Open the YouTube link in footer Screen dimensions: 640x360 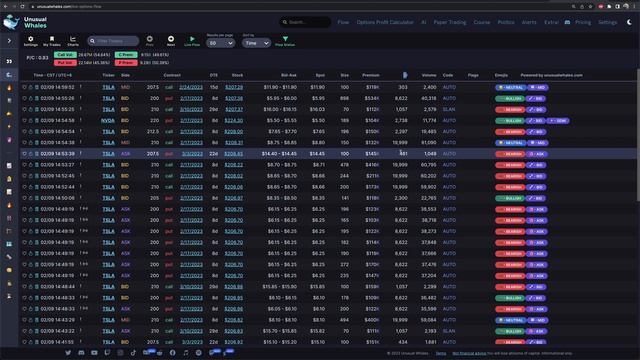coord(94,353)
